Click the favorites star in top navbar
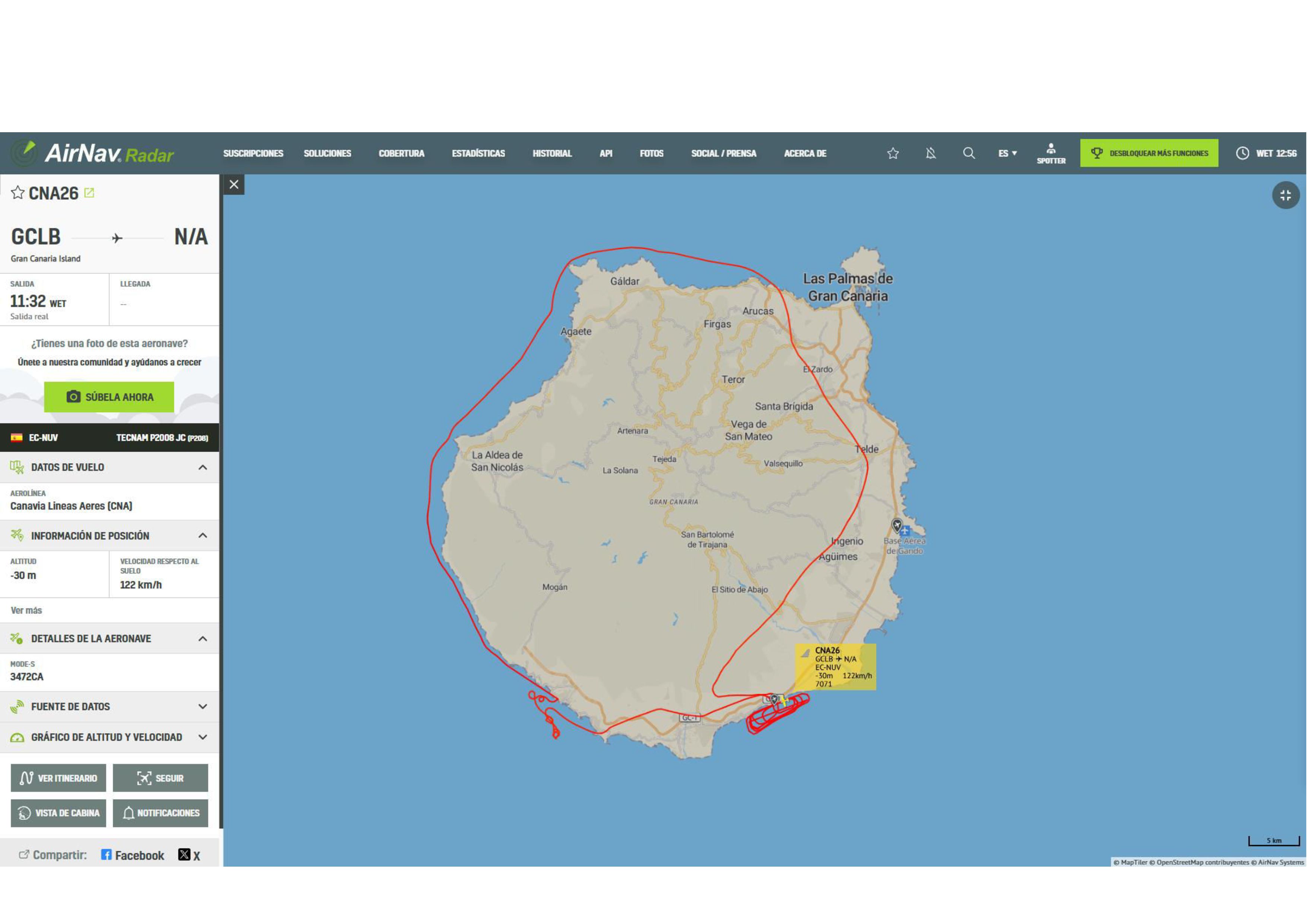Viewport: 1307px width, 924px height. click(x=893, y=153)
